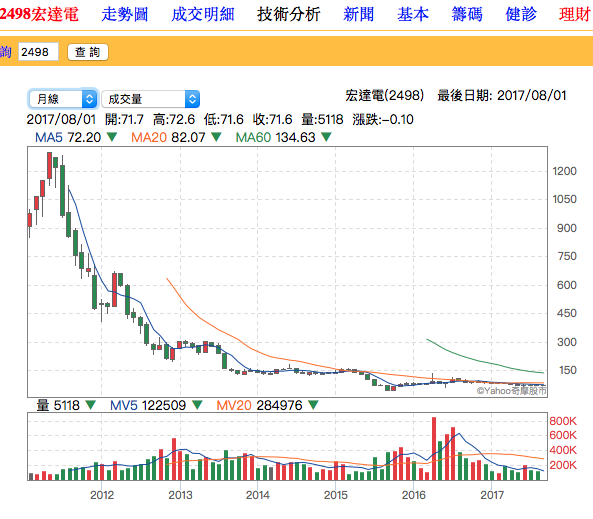This screenshot has width=593, height=519.
Task: Click the 2017 year label on axis
Action: tap(492, 495)
